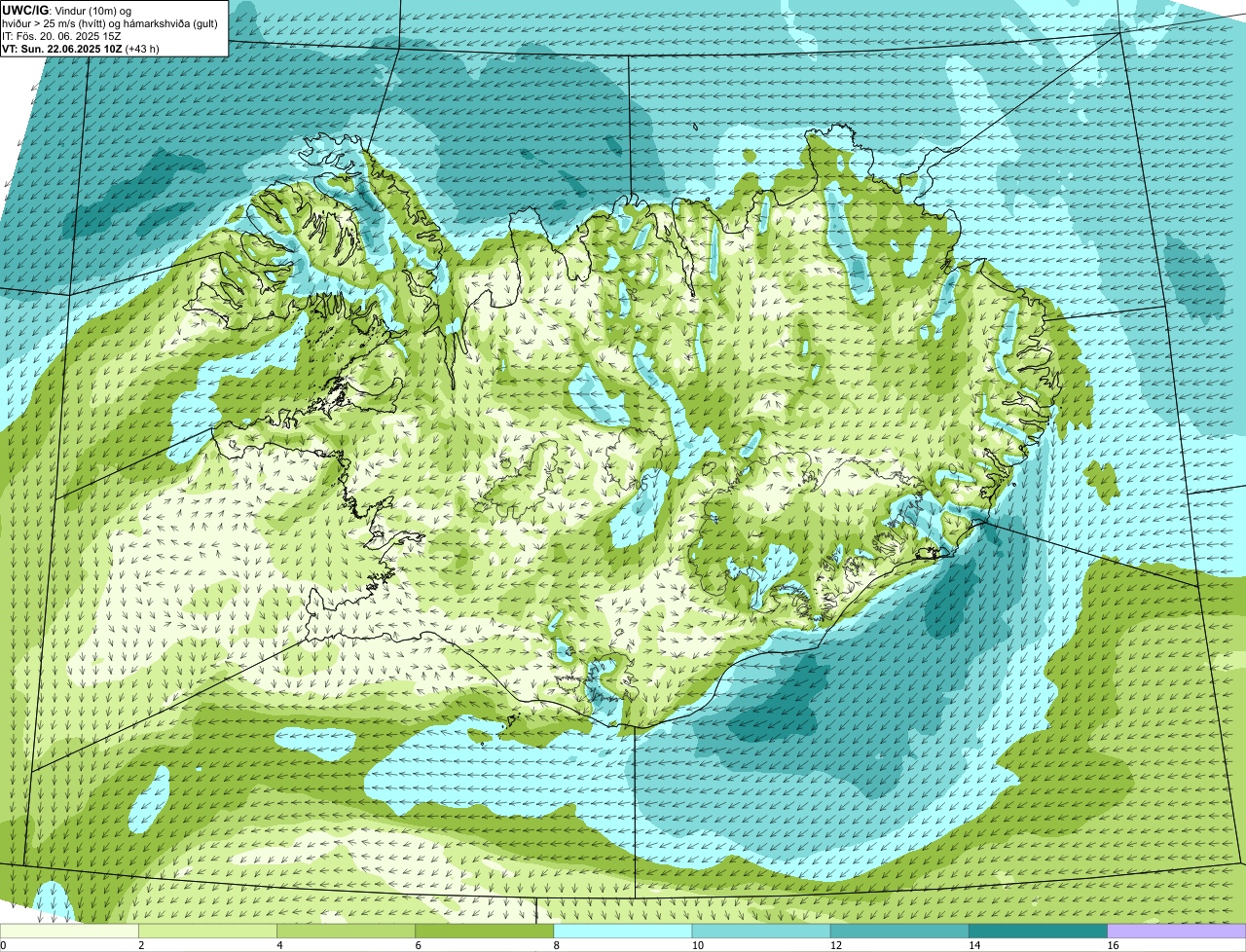Click the initial time 'IT: Fös. 20. 06. 2025 15Z'
1246x952 pixels.
(62, 35)
